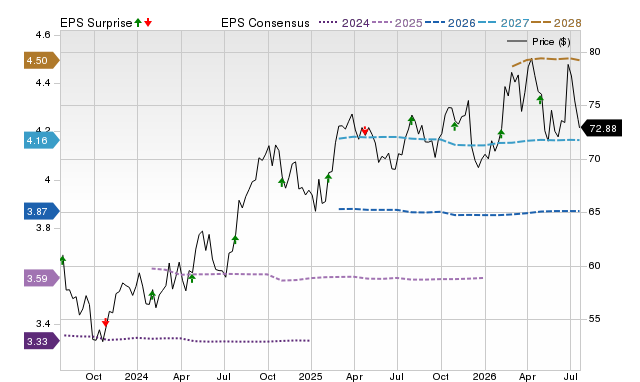Click the 55 price axis label

[595, 319]
